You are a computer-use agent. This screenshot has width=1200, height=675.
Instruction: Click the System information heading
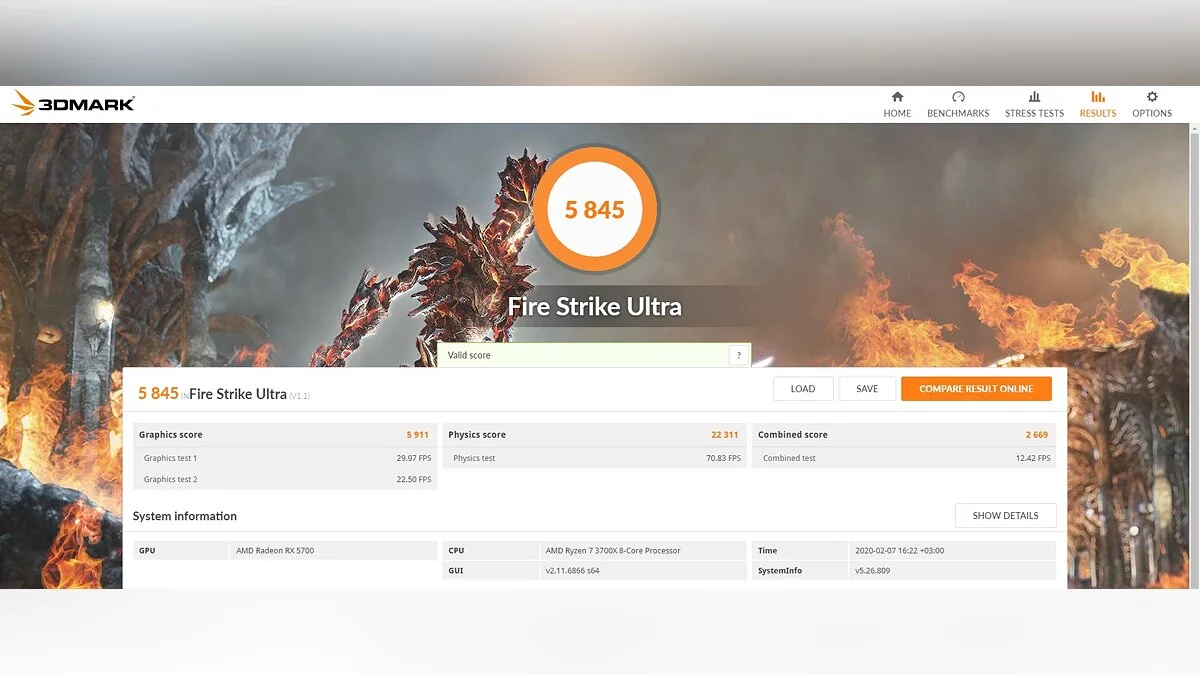pyautogui.click(x=185, y=516)
